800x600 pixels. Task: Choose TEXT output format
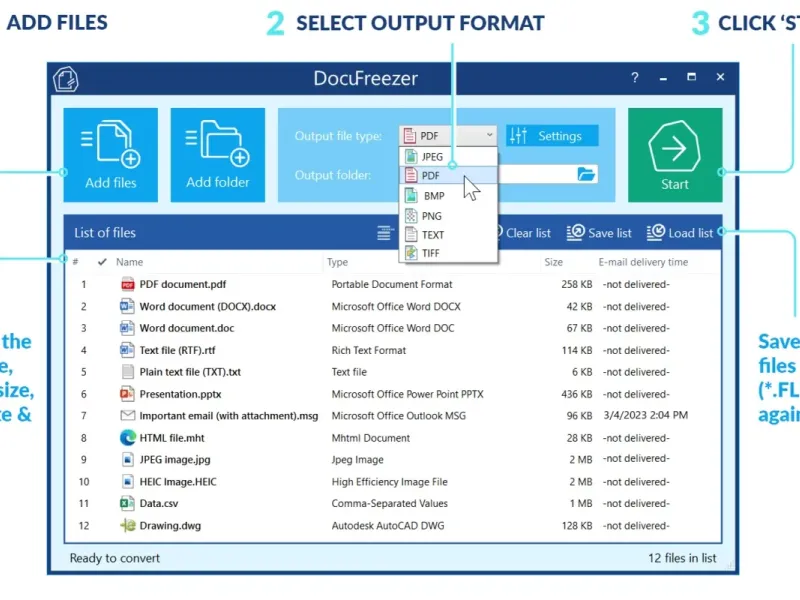[x=447, y=235]
